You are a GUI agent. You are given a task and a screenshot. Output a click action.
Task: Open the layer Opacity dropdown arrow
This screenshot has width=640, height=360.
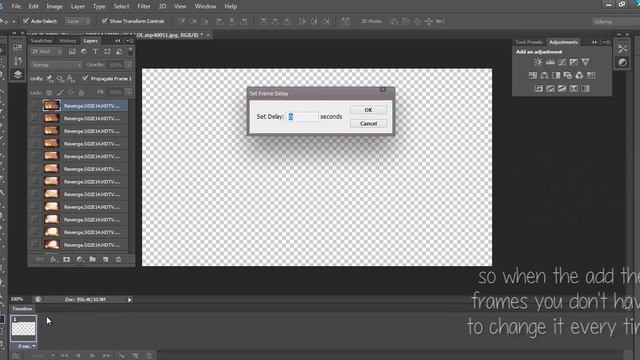click(x=129, y=65)
